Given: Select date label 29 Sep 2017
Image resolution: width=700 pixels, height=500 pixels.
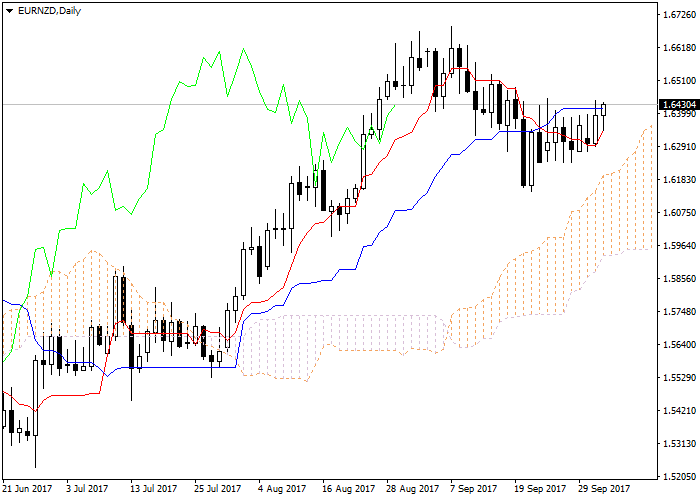Looking at the screenshot, I should pos(604,489).
